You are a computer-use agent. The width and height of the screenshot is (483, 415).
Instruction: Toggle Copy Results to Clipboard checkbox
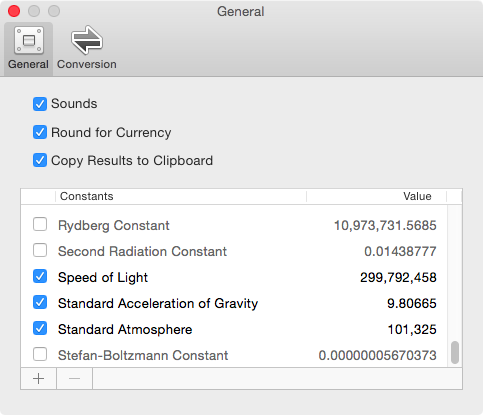pos(40,160)
